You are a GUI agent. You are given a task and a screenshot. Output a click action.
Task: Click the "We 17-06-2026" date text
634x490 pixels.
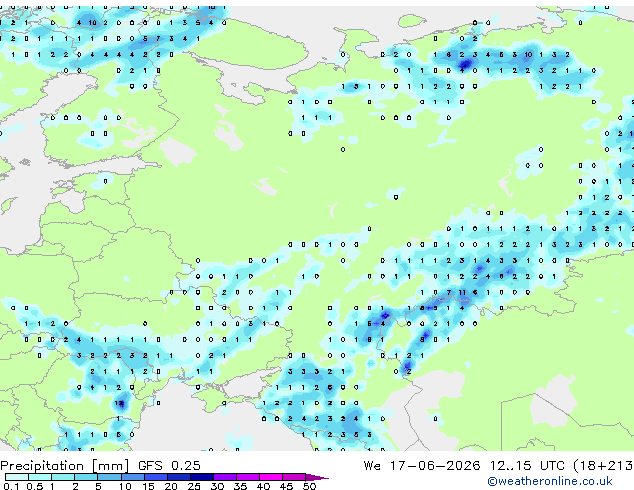pyautogui.click(x=422, y=466)
